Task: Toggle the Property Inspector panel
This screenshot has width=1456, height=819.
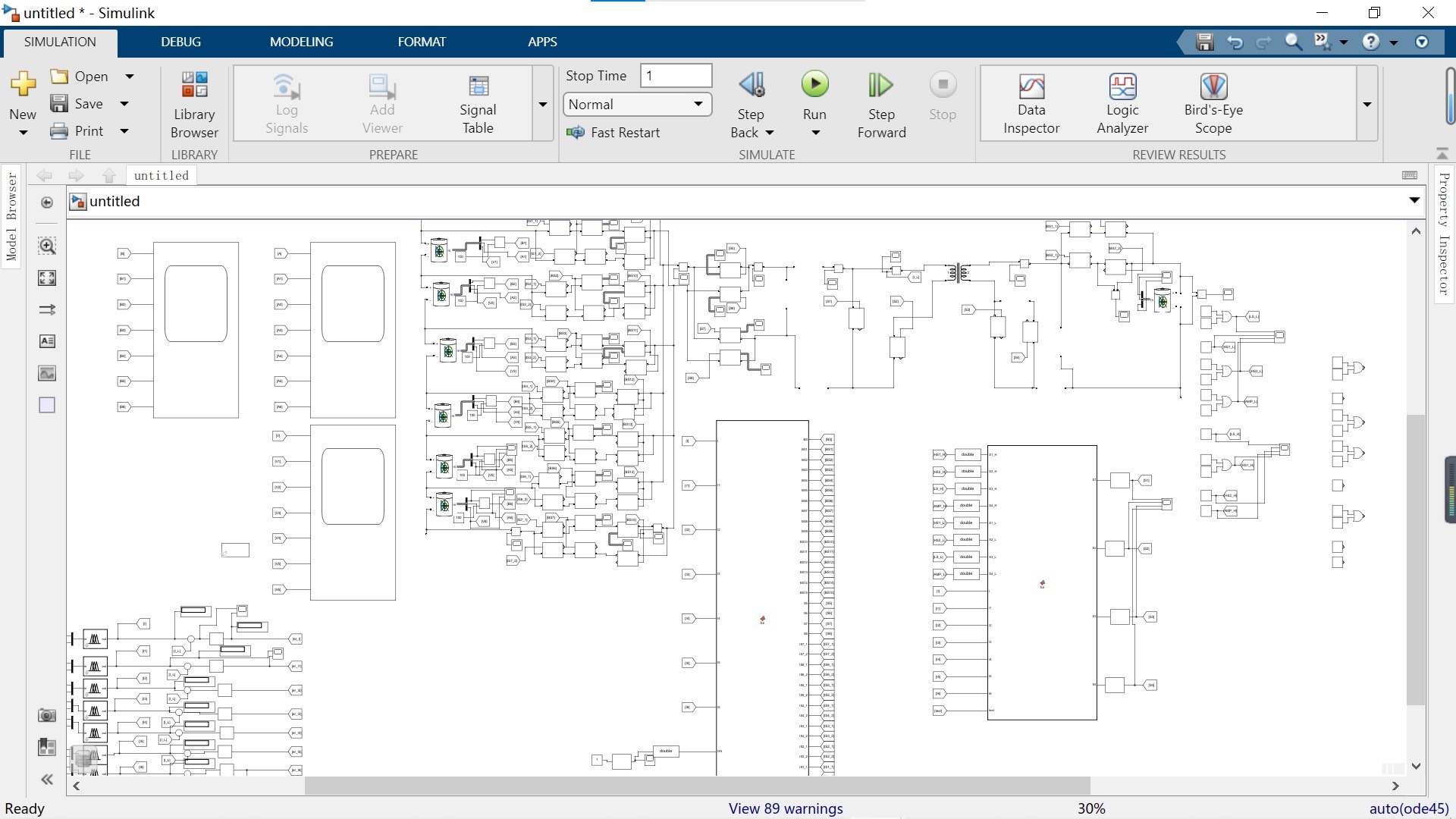Action: click(x=1444, y=233)
